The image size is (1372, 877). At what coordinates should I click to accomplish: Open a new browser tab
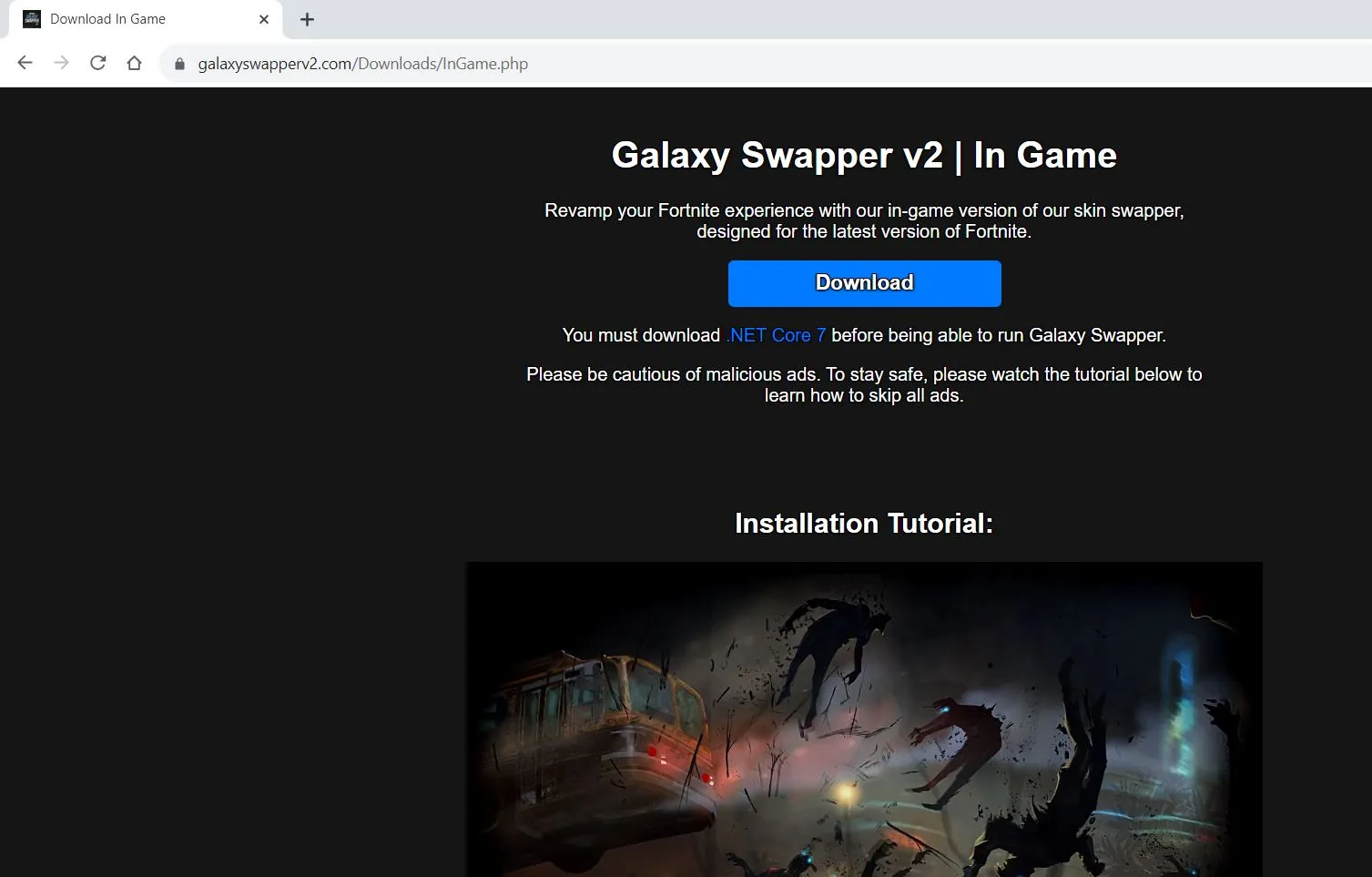(307, 19)
